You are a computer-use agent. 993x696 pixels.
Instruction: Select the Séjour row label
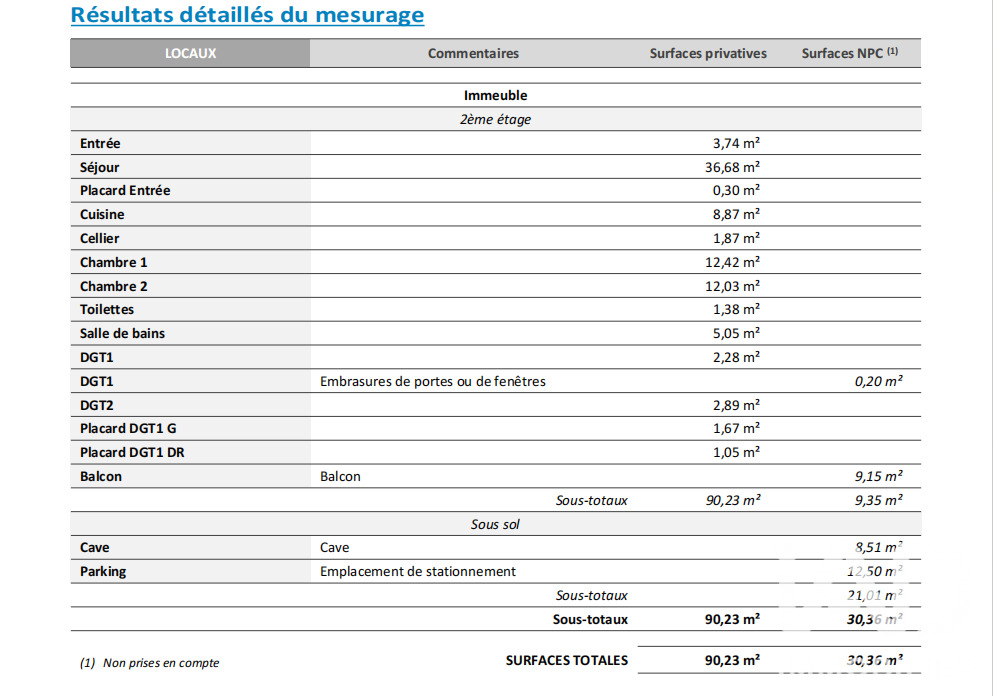tap(99, 167)
